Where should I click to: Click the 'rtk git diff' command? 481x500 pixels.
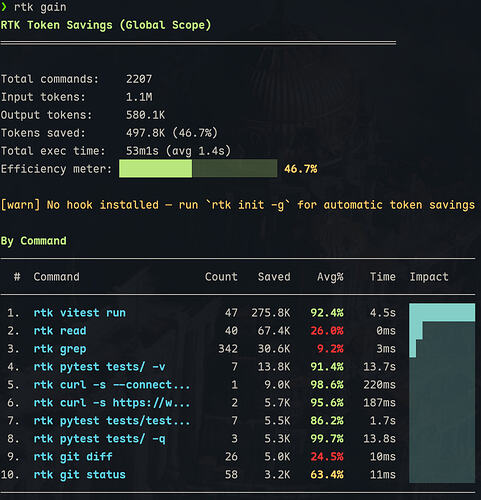[x=73, y=457]
